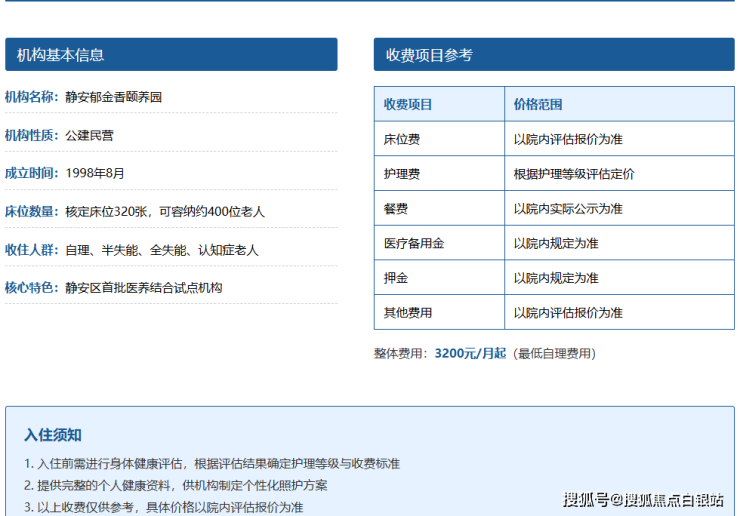Click the price cell in the 其他费用 row
The image size is (740, 516).
coord(620,313)
